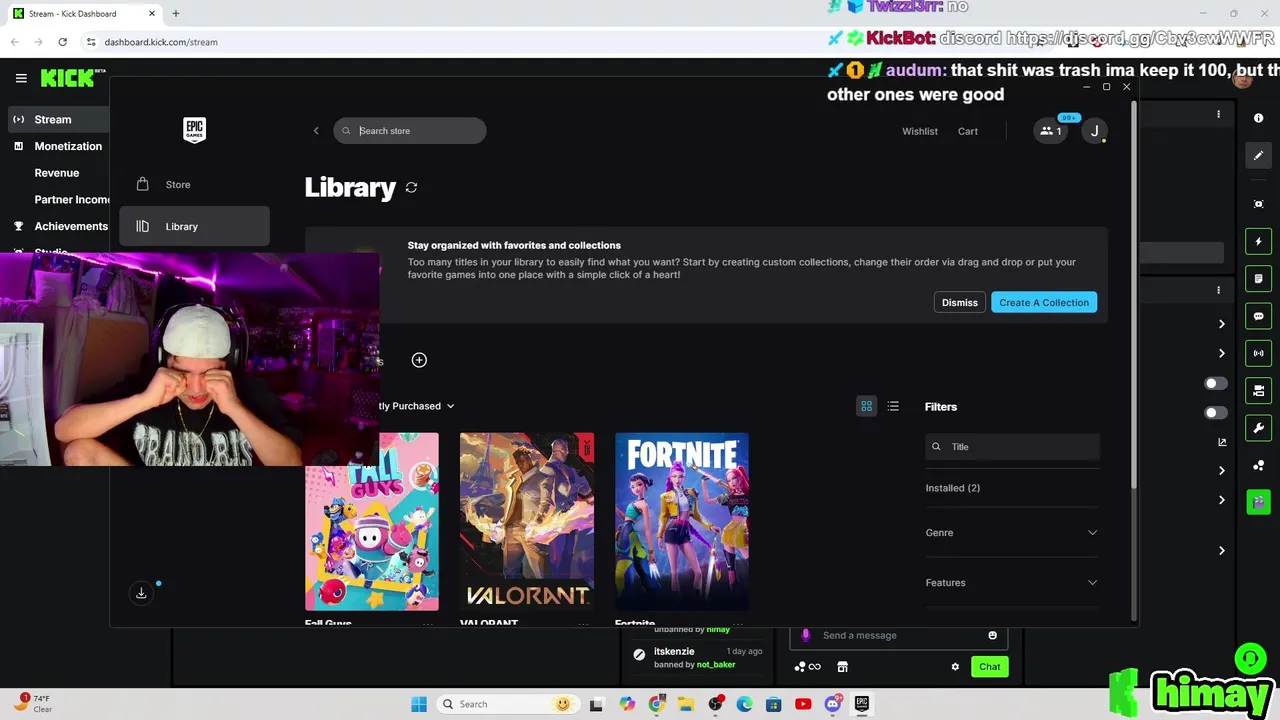Open Epic Games Launcher from the taskbar

pos(862,704)
